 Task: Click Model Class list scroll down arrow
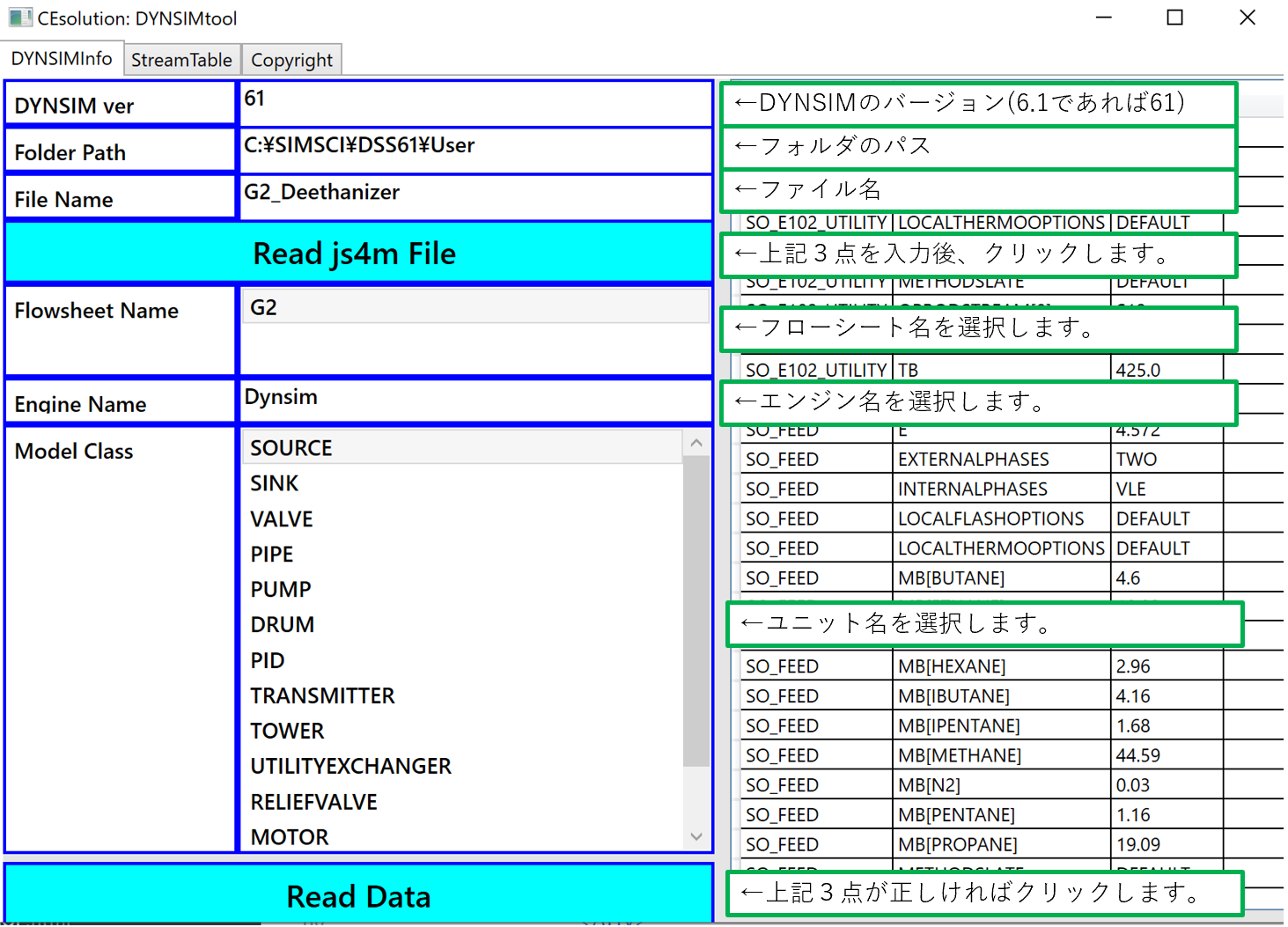click(696, 836)
